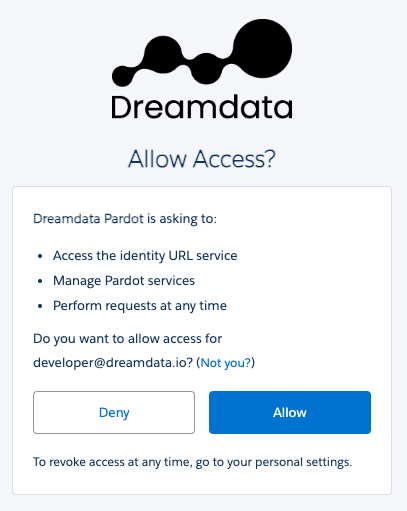This screenshot has height=511, width=407.
Task: Click bullet point before Manage Pardot services
Action: [x=40, y=281]
